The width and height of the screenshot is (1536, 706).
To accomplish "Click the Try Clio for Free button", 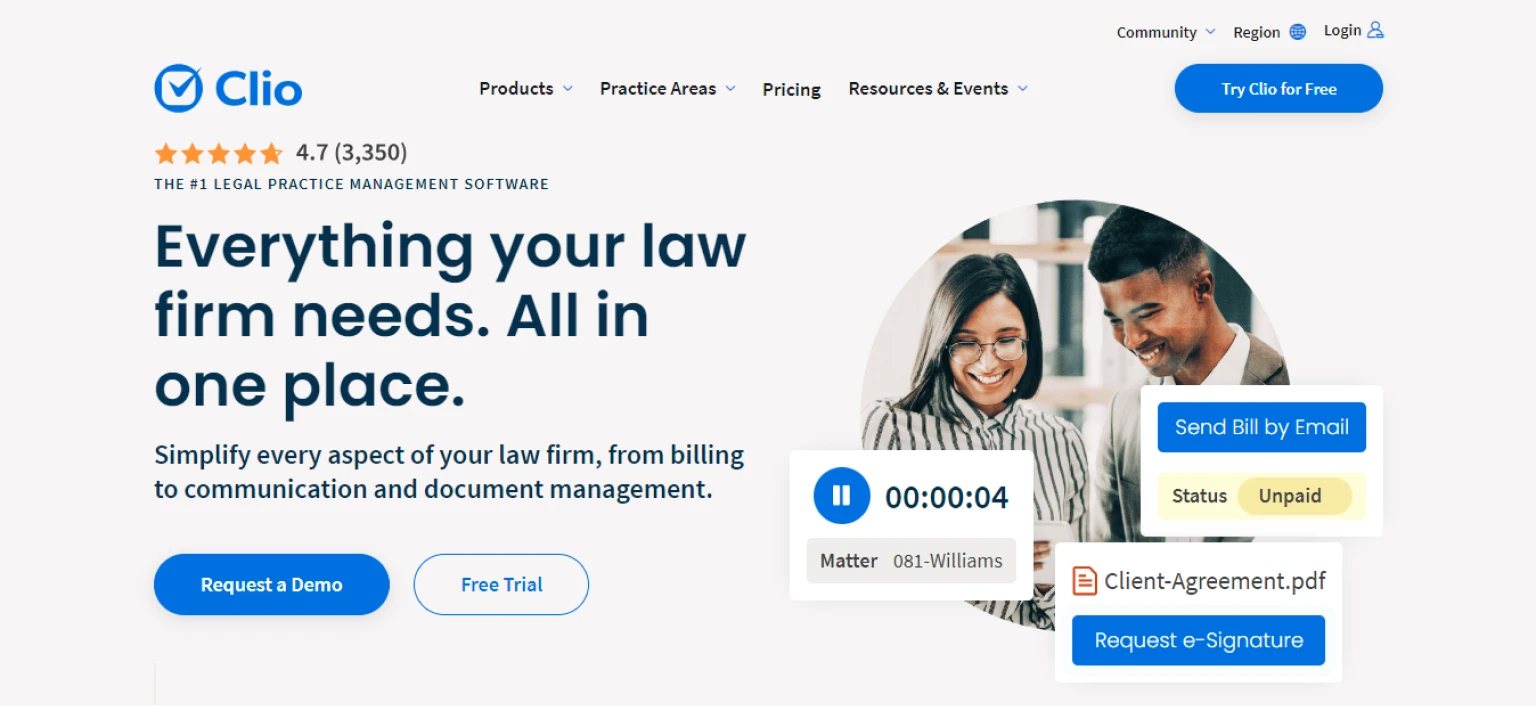I will (x=1278, y=89).
